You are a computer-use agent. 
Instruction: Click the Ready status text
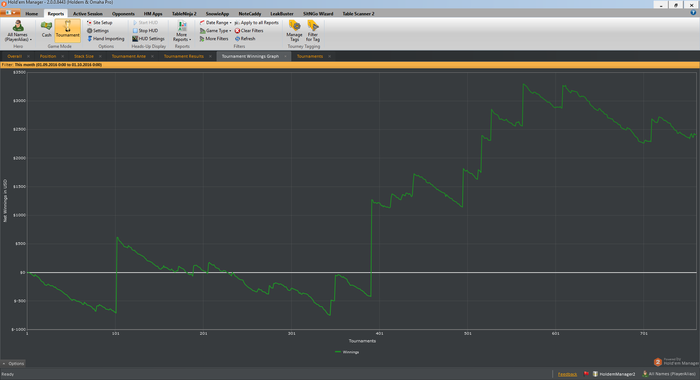coord(8,374)
